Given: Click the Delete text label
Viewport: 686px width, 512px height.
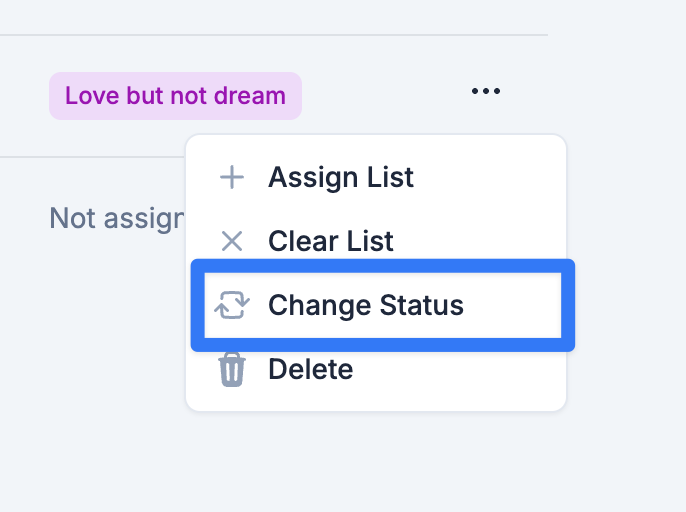Looking at the screenshot, I should click(311, 369).
